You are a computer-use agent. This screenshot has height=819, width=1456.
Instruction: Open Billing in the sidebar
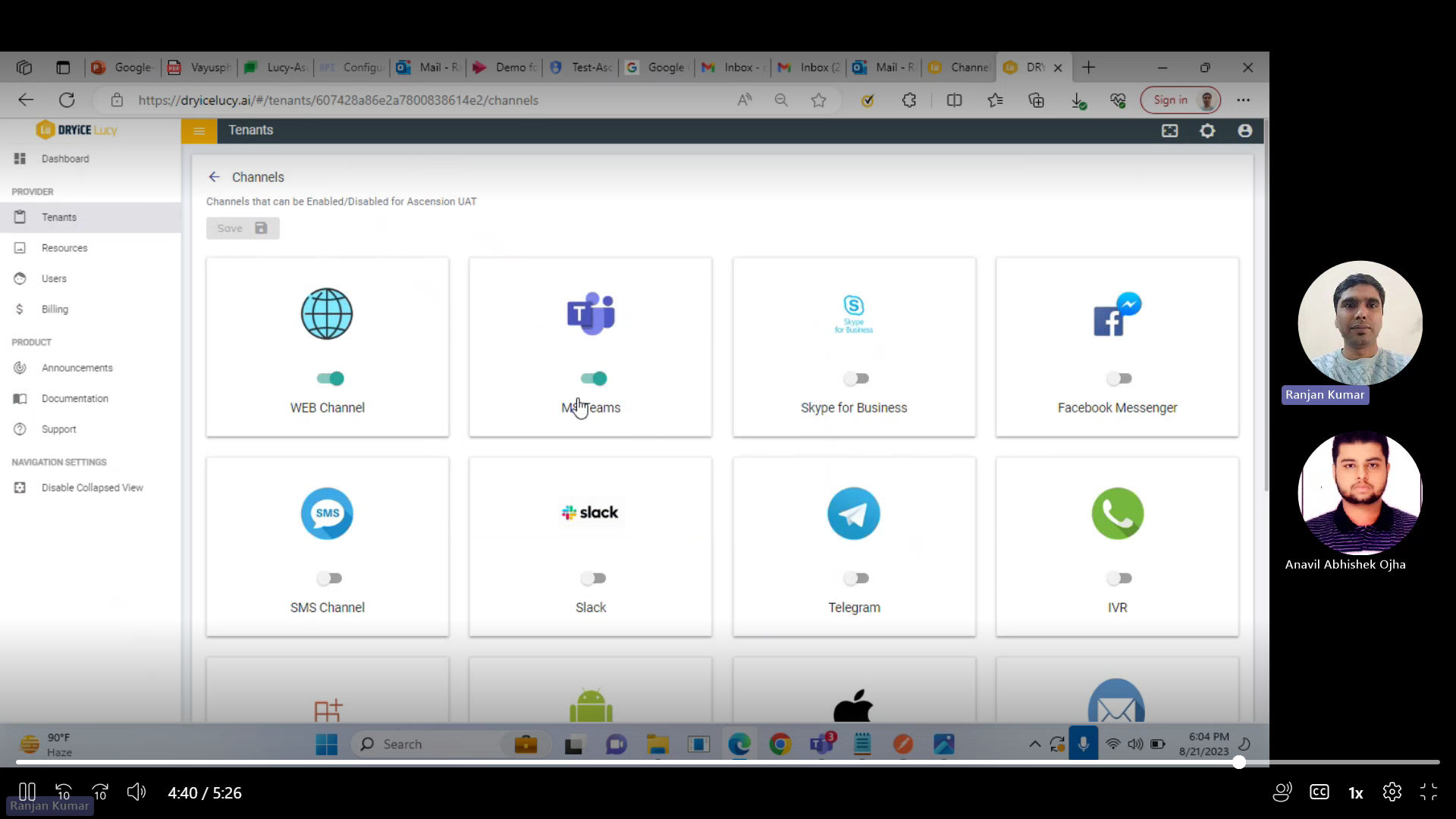[55, 309]
